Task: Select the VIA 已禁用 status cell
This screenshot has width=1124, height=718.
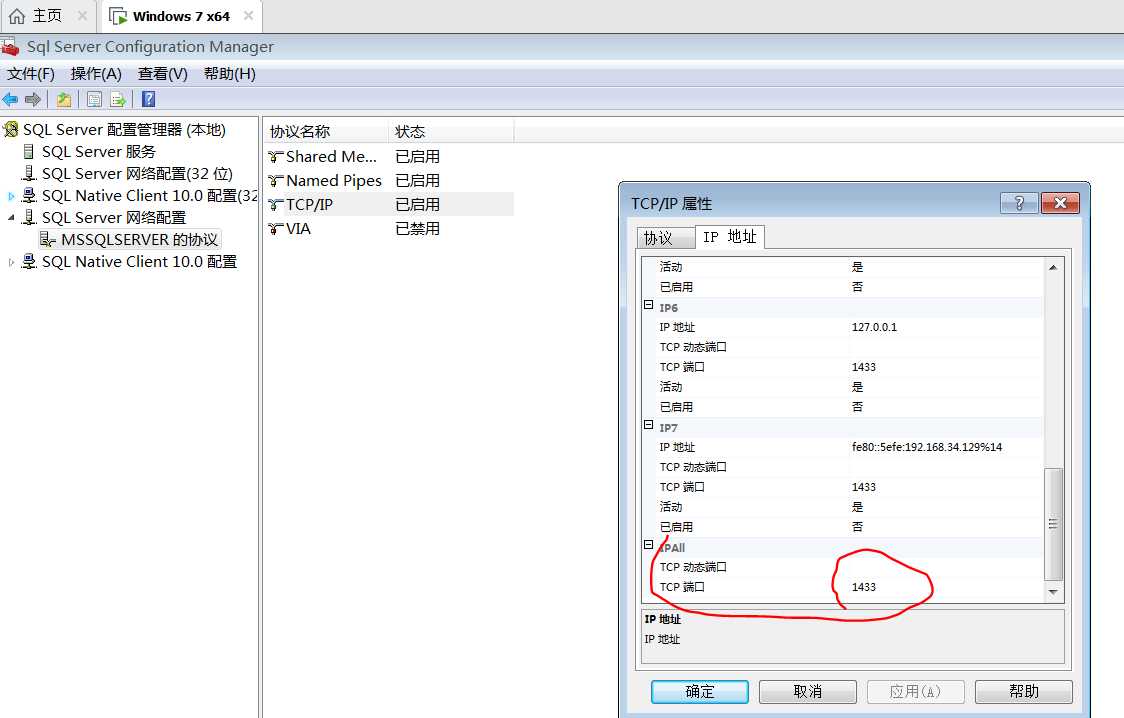Action: click(x=417, y=229)
